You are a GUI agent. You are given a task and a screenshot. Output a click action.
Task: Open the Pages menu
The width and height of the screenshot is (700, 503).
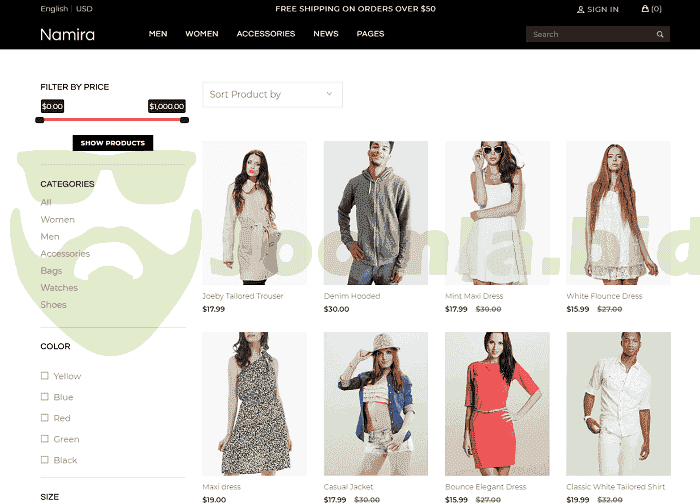coord(370,34)
